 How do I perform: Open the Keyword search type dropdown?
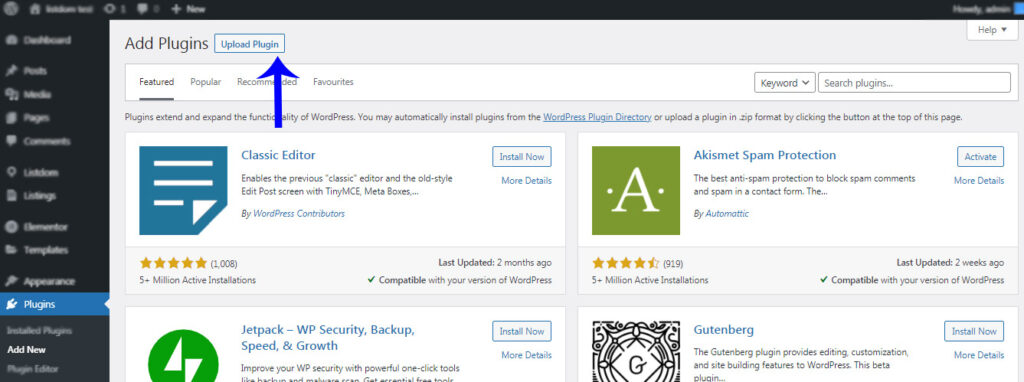(784, 83)
